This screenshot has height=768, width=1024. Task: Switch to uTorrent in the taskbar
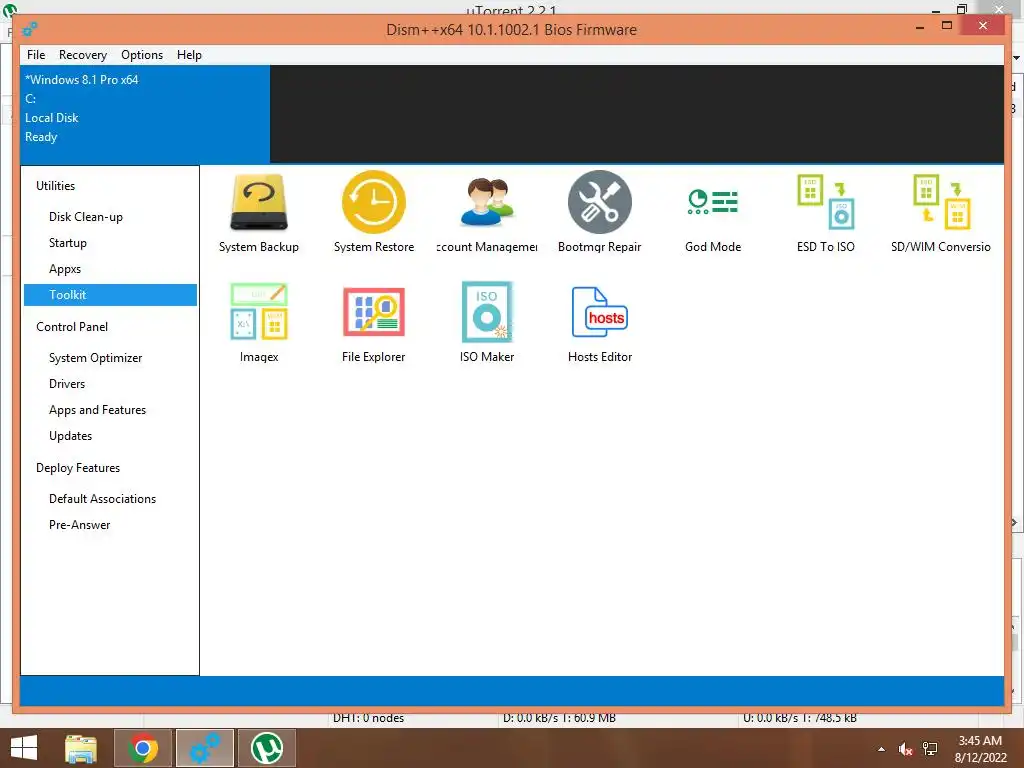click(x=267, y=748)
